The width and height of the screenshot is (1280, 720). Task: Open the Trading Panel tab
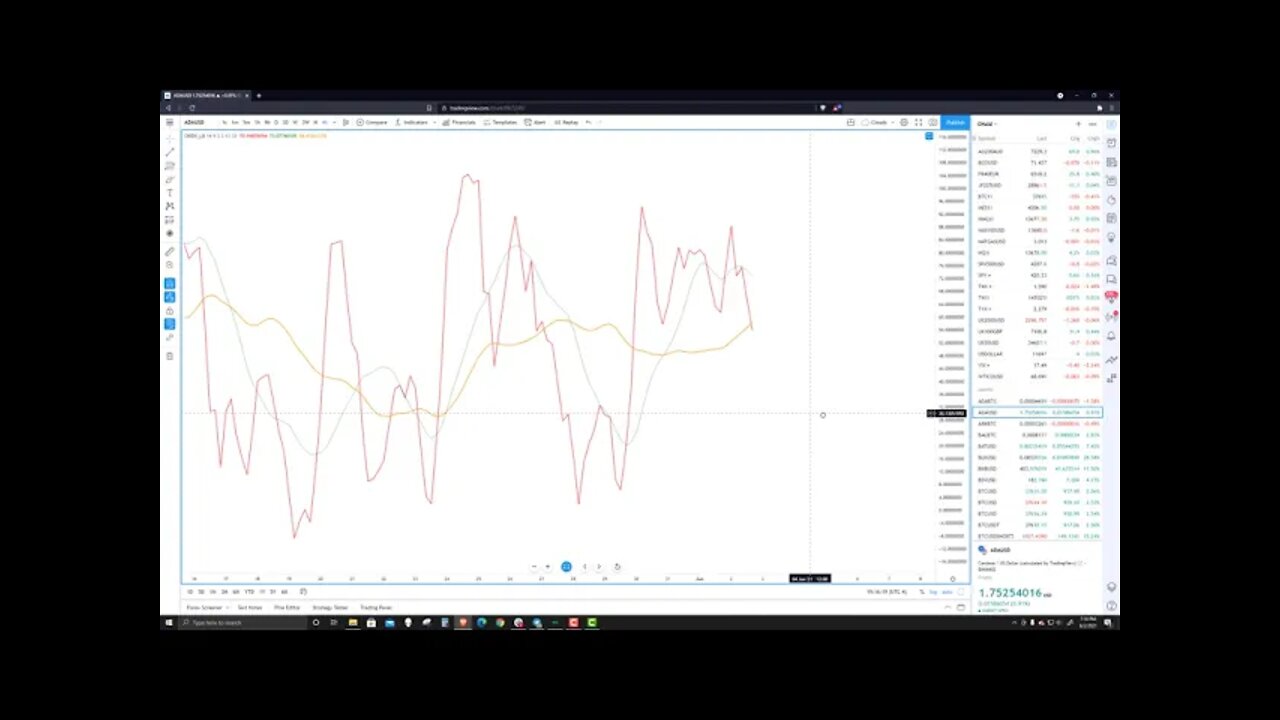coord(376,607)
